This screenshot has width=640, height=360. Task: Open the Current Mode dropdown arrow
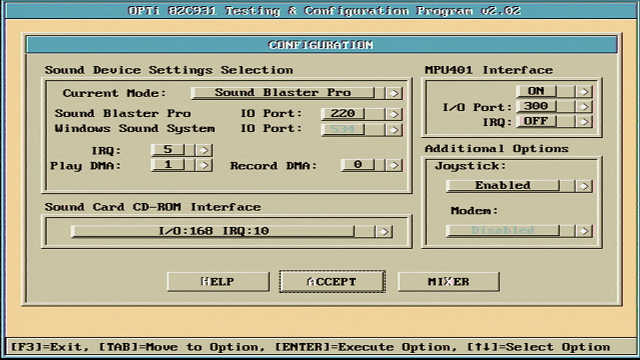click(x=394, y=93)
